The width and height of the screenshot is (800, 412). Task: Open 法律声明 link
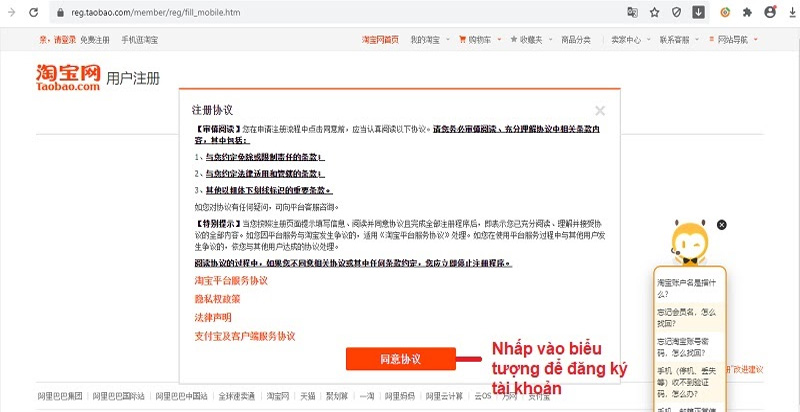[213, 317]
